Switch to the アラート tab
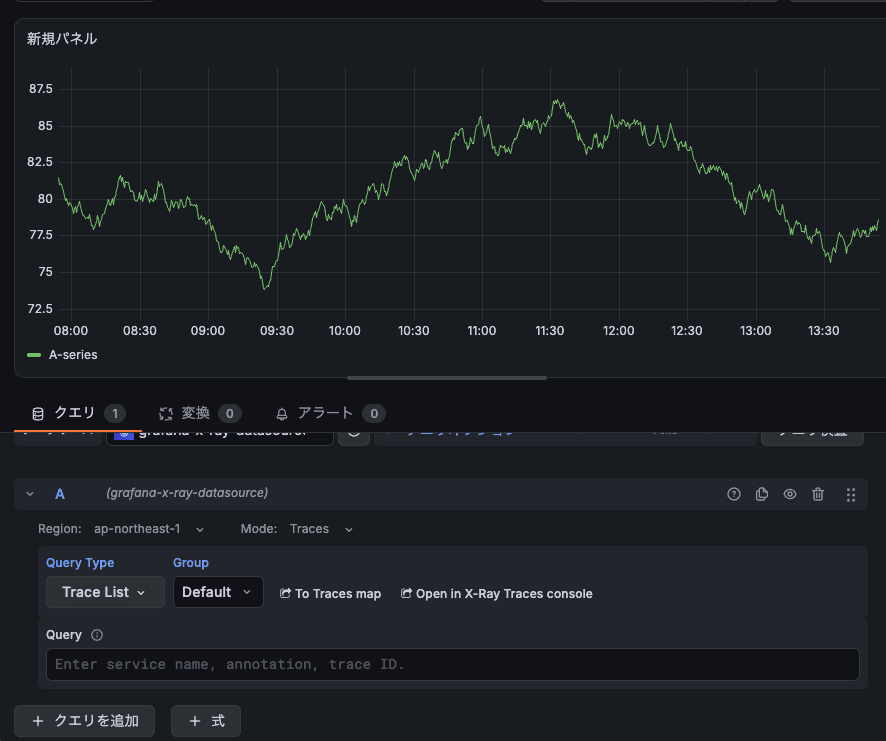Screen dimensions: 886x741 coord(331,414)
